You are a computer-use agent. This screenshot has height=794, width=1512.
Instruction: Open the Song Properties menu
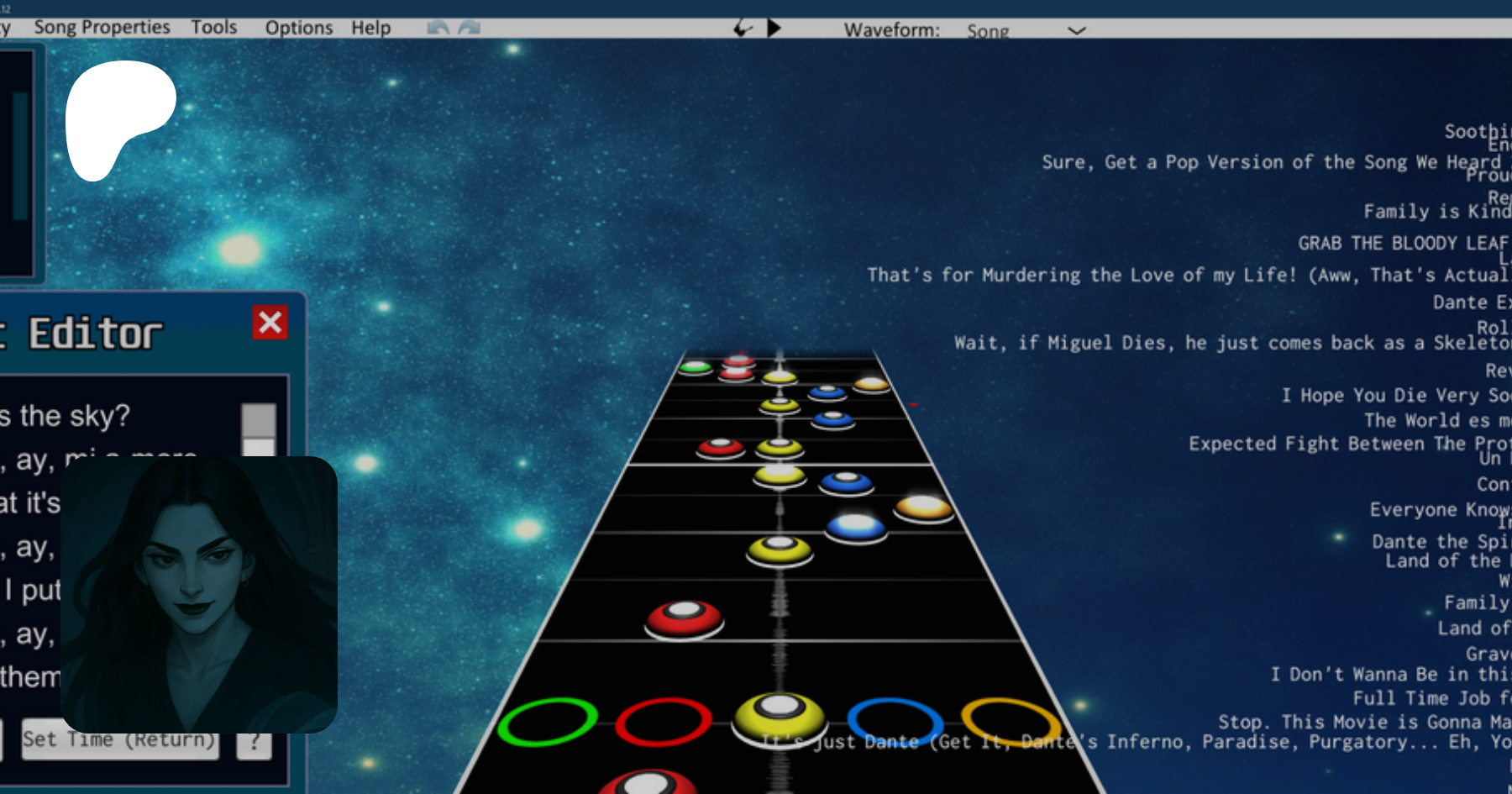coord(102,28)
